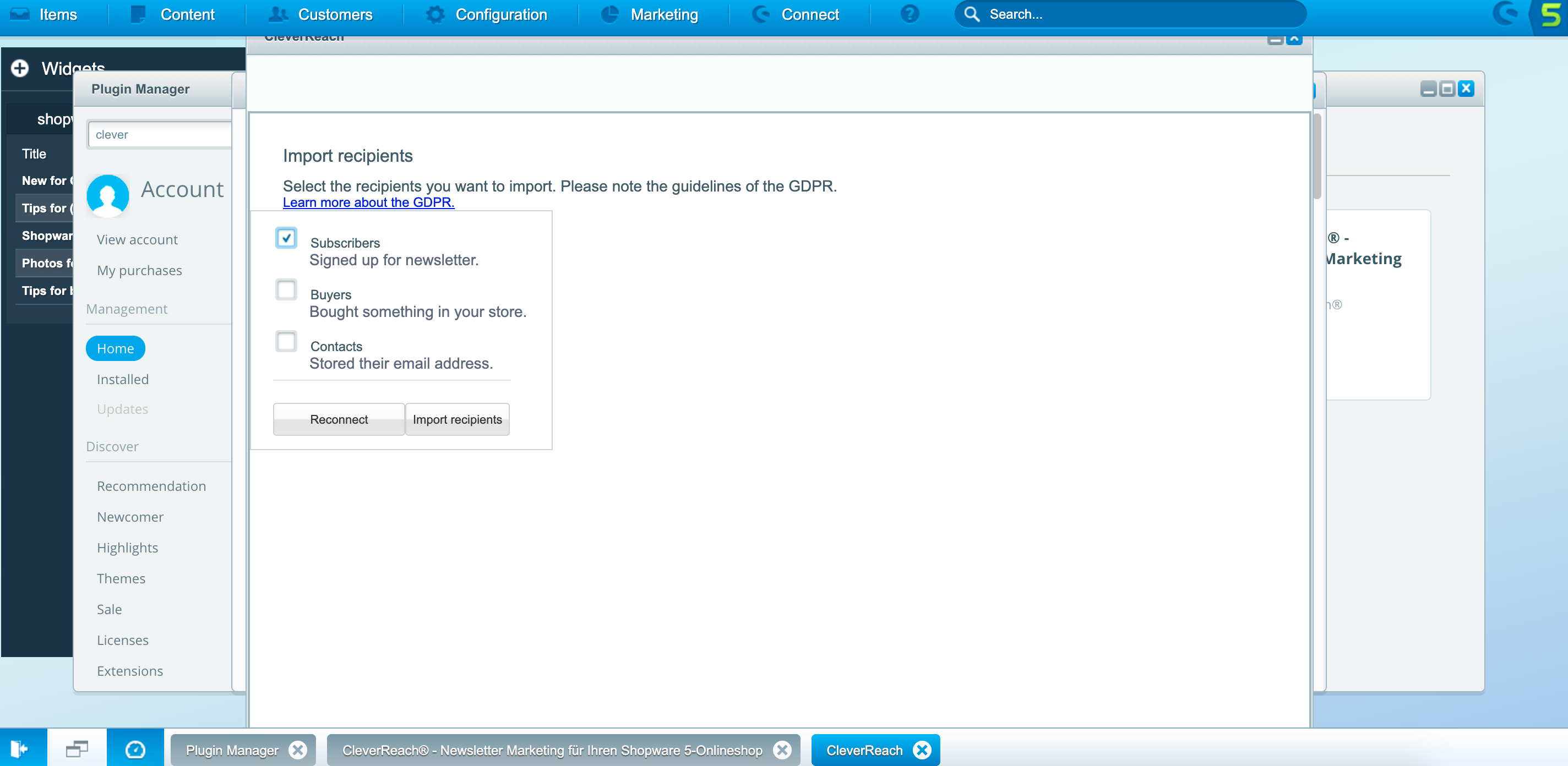Close the rear plugin detail window

pyautogui.click(x=1466, y=89)
